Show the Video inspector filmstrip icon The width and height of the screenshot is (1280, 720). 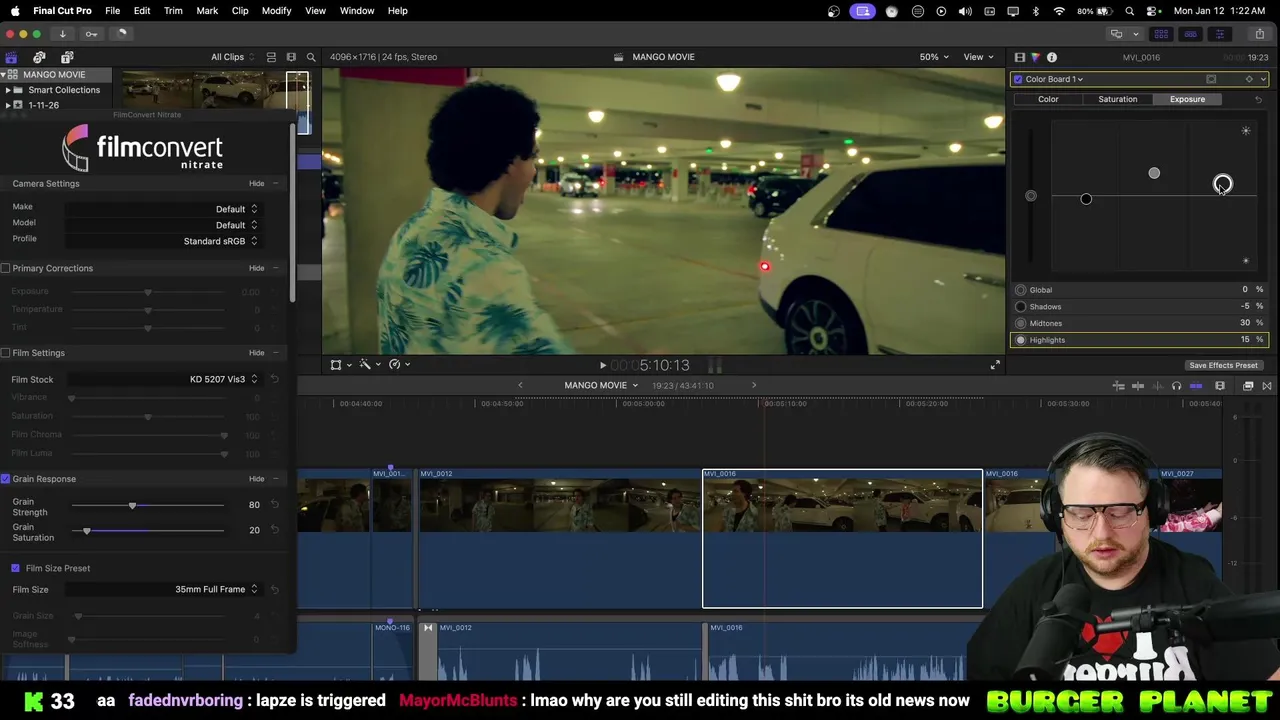pos(1019,57)
